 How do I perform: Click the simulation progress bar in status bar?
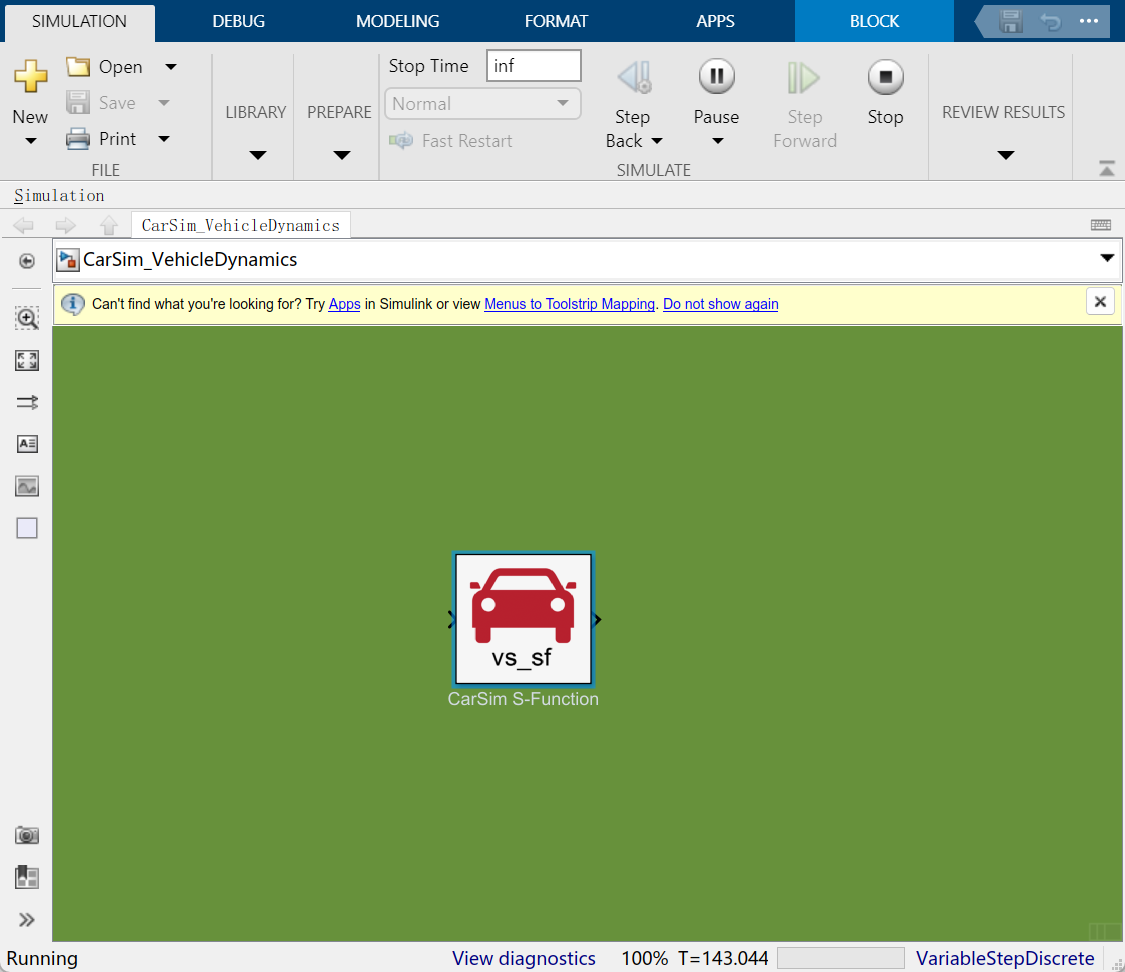click(x=841, y=958)
